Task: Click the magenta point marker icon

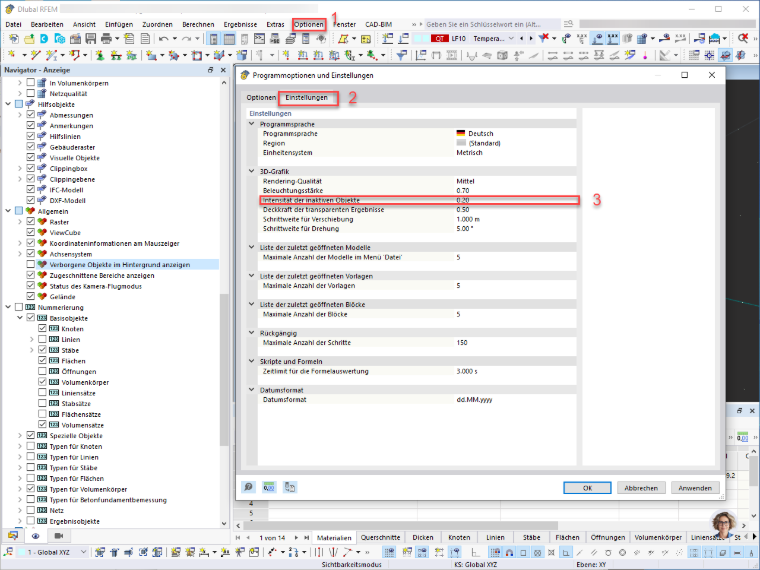Action: pos(645,55)
